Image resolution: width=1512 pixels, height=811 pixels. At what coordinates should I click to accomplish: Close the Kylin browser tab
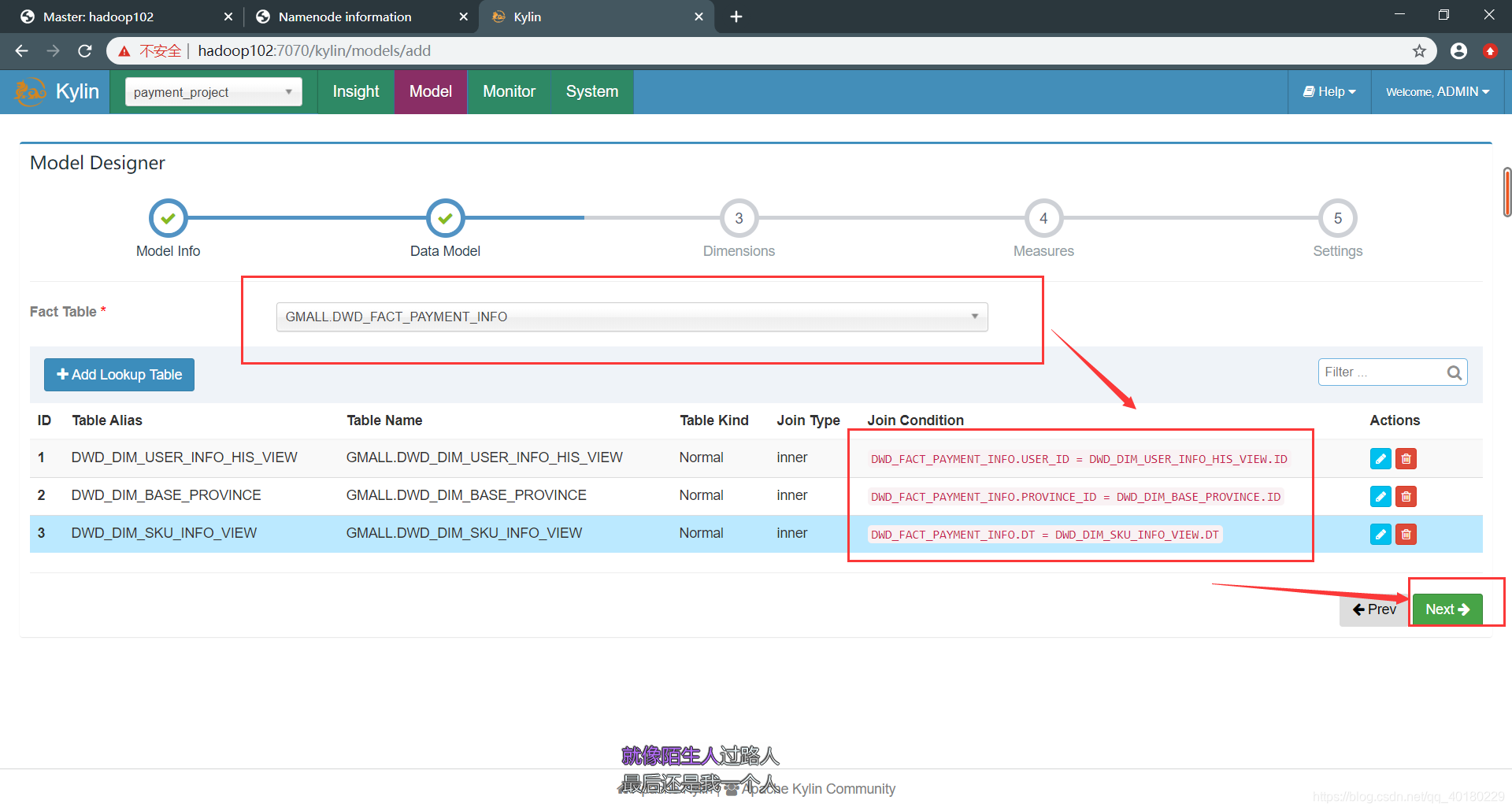click(x=699, y=17)
